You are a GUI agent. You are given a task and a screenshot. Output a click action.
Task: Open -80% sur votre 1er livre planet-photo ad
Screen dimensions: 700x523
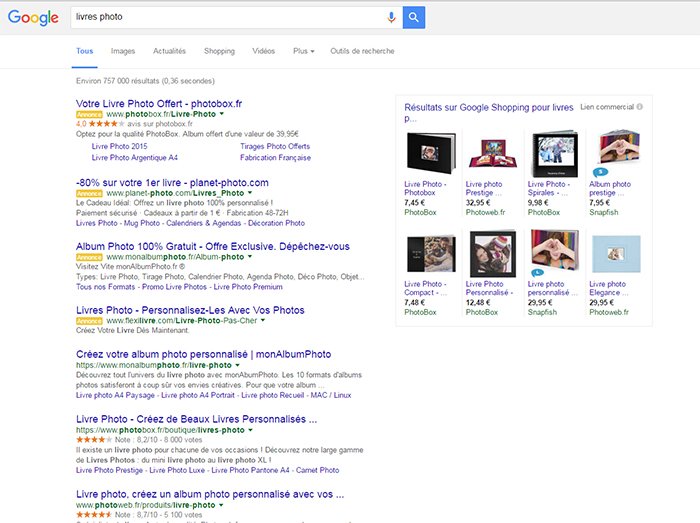[172, 183]
